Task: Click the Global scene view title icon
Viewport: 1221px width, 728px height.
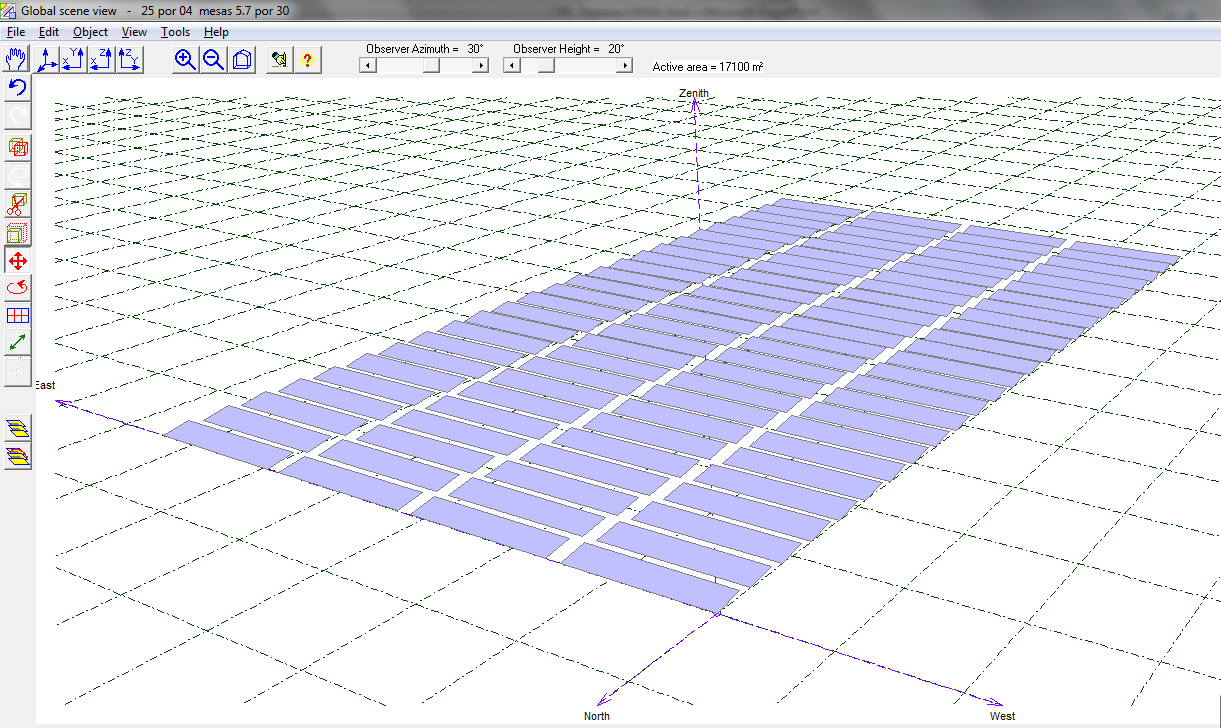Action: pyautogui.click(x=10, y=10)
